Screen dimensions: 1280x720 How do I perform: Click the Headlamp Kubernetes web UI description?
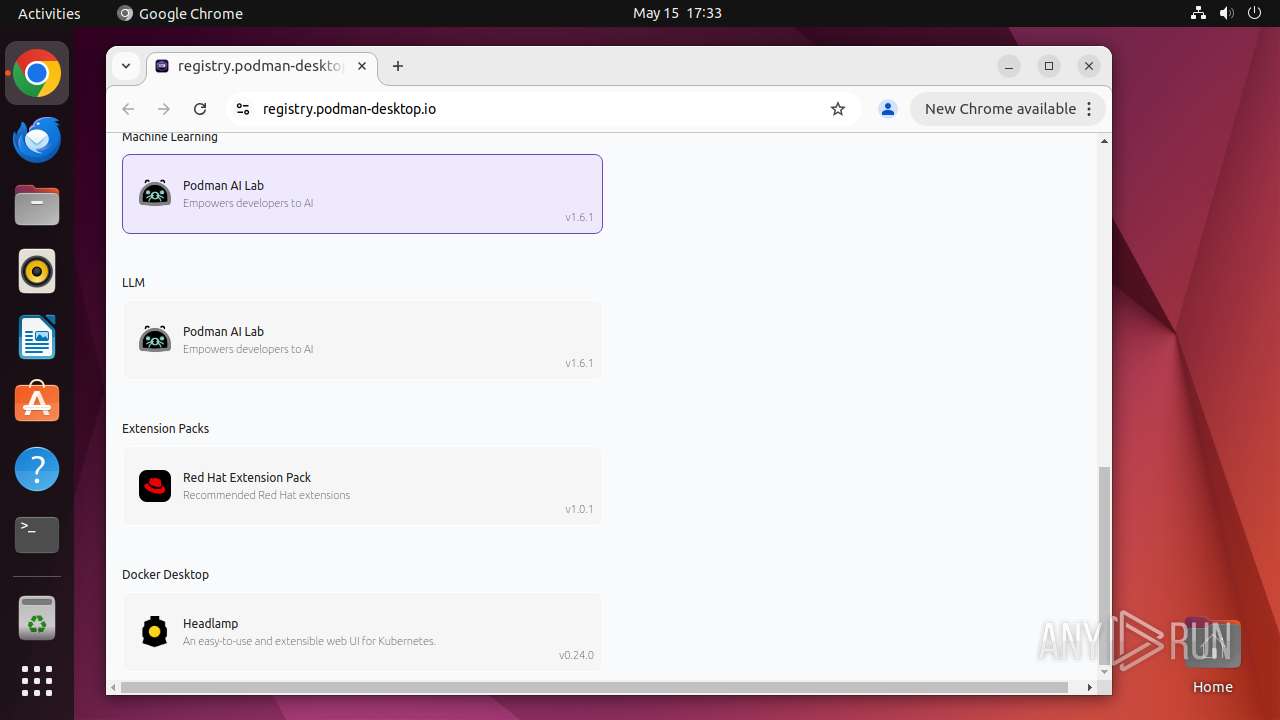[x=309, y=641]
